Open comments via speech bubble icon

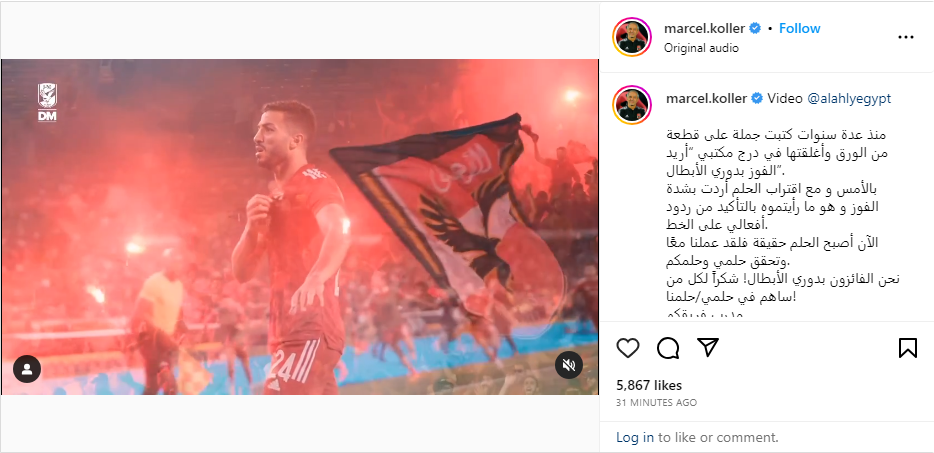point(668,347)
